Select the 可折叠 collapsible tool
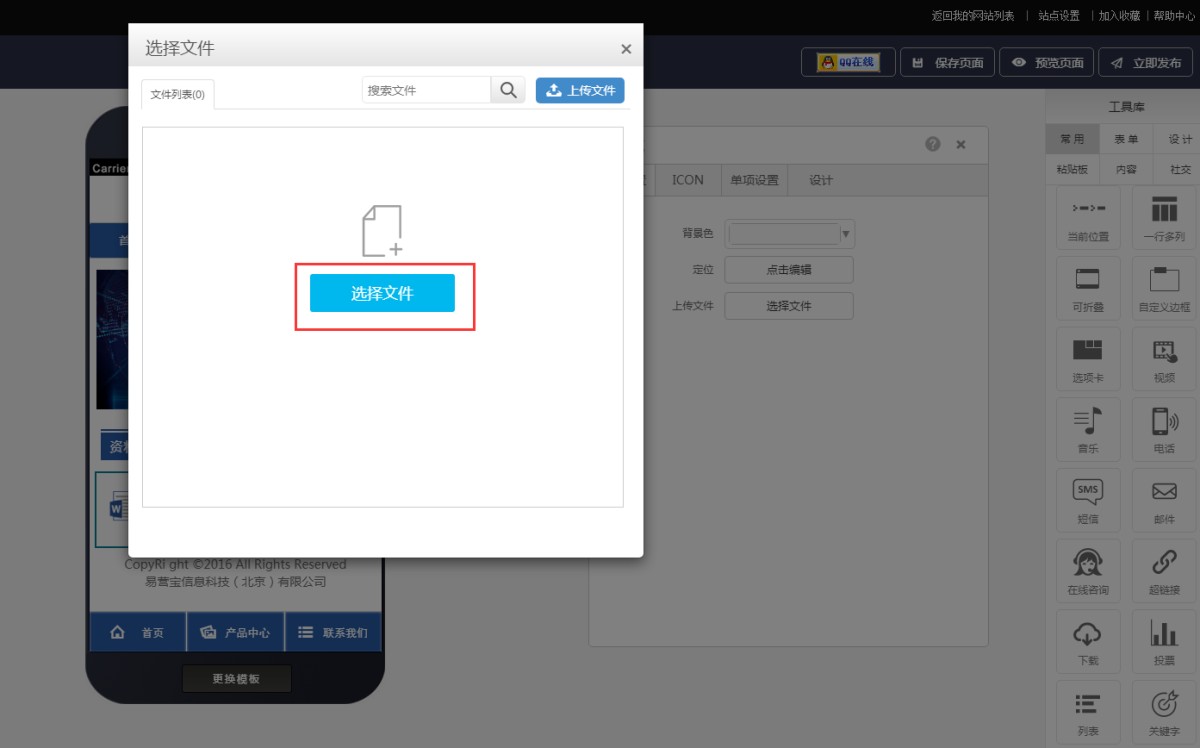 click(x=1088, y=288)
